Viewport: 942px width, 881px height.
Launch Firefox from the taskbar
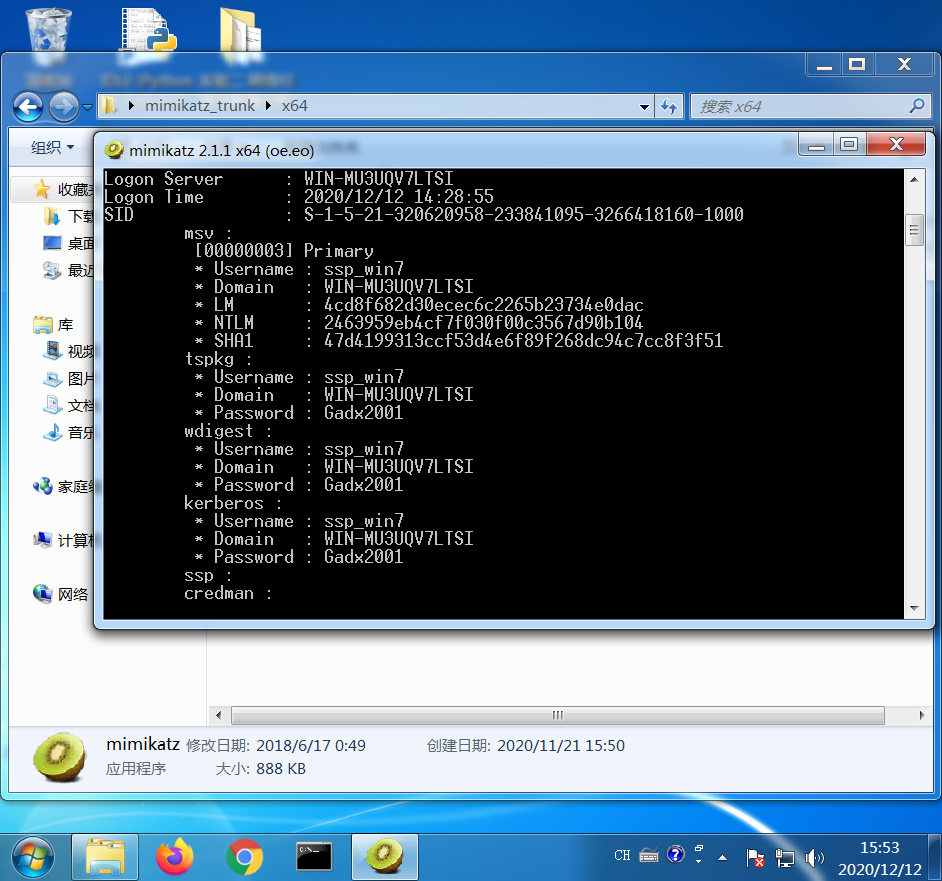175,858
